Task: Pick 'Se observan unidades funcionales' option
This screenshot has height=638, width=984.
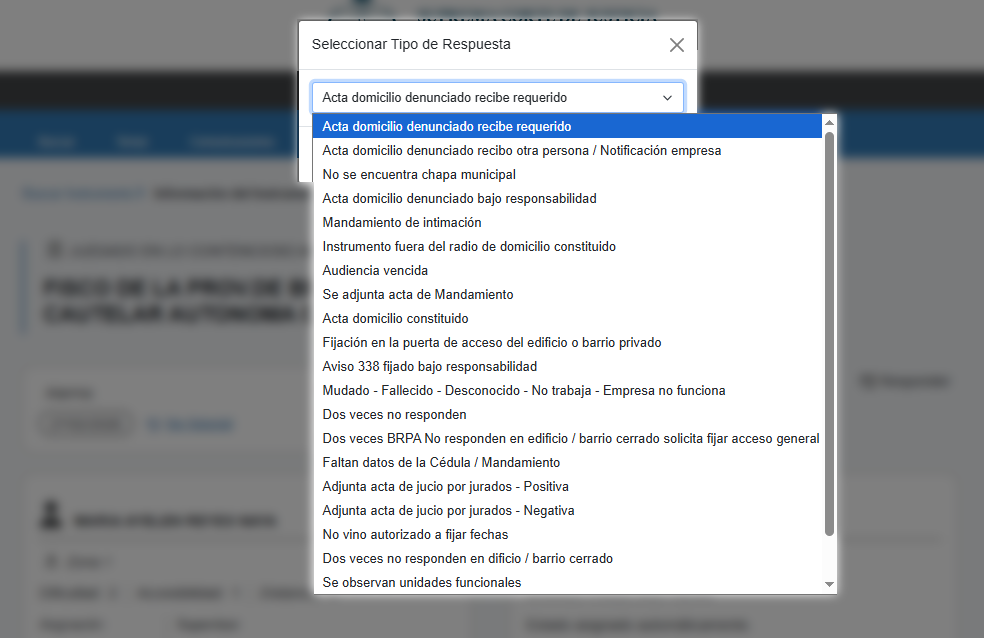Action: (x=421, y=583)
